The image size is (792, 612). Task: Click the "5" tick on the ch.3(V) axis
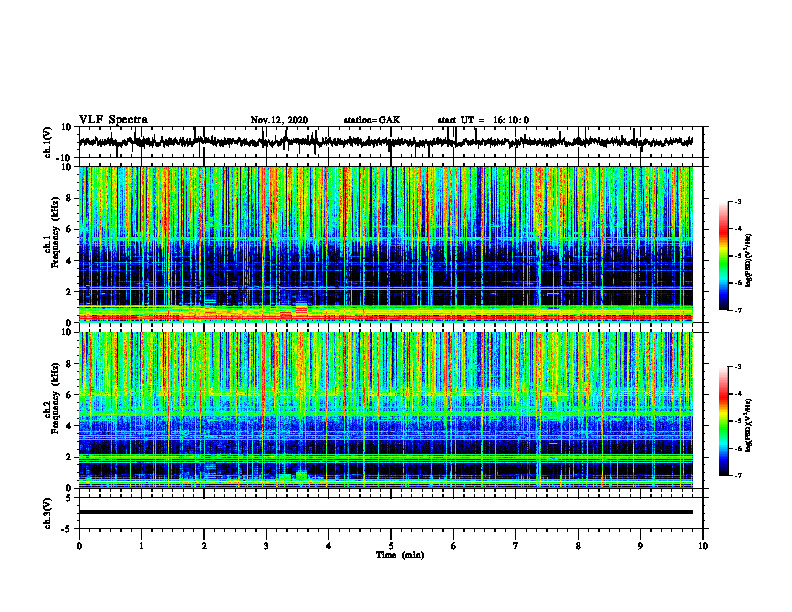pos(69,498)
